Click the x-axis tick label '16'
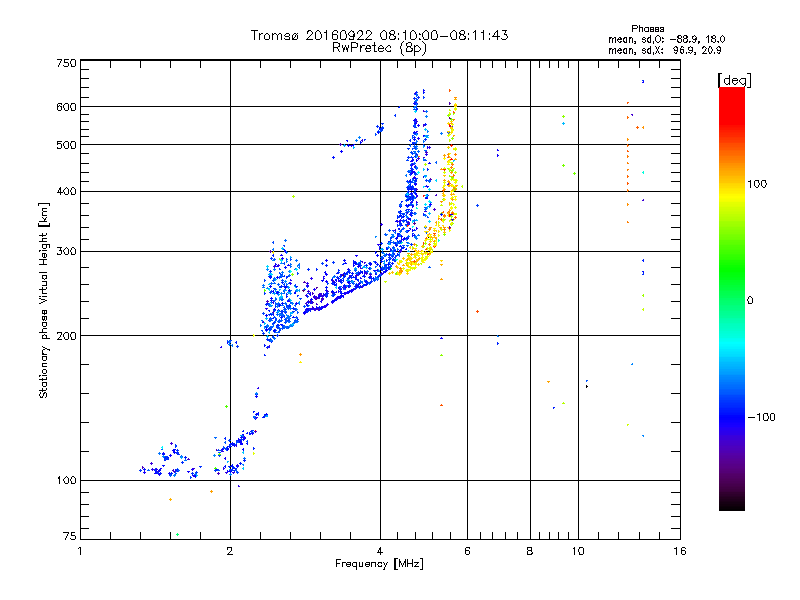Image resolution: width=800 pixels, height=600 pixels. pos(680,551)
